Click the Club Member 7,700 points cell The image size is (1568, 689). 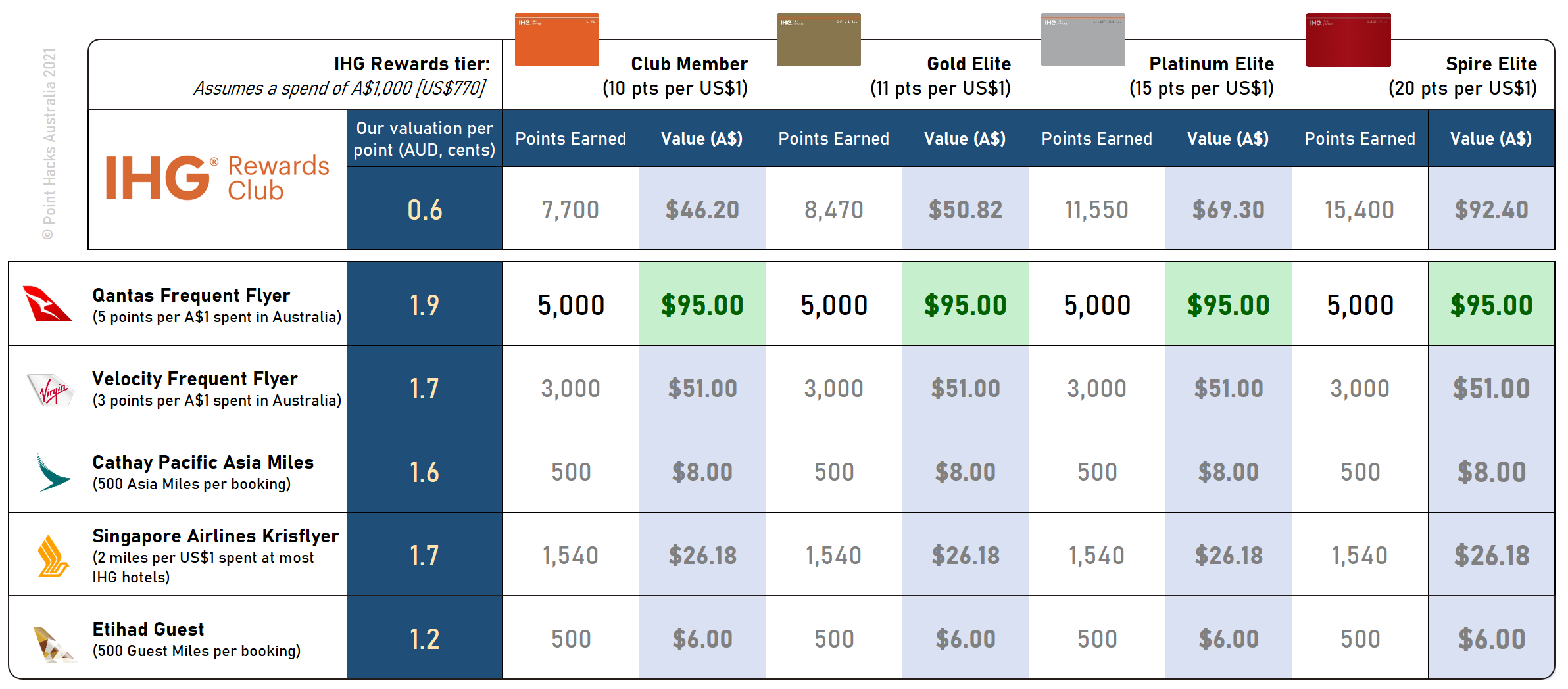pyautogui.click(x=570, y=208)
